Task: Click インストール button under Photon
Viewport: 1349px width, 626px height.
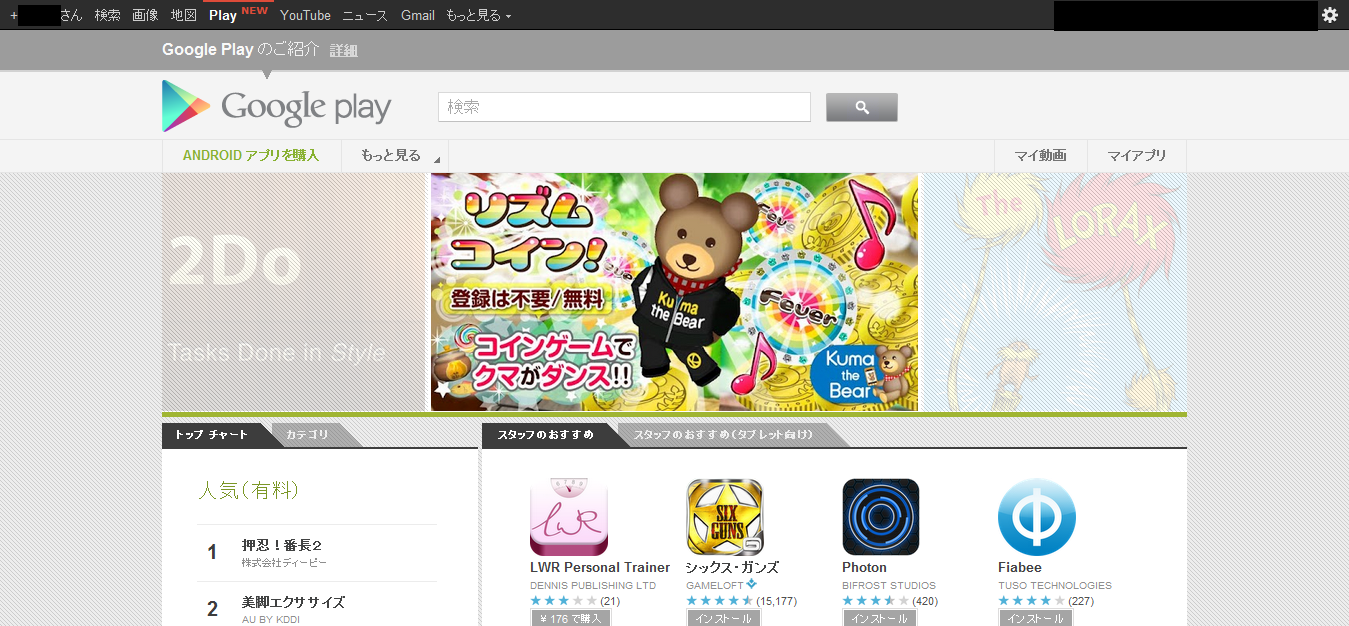Action: (x=879, y=618)
